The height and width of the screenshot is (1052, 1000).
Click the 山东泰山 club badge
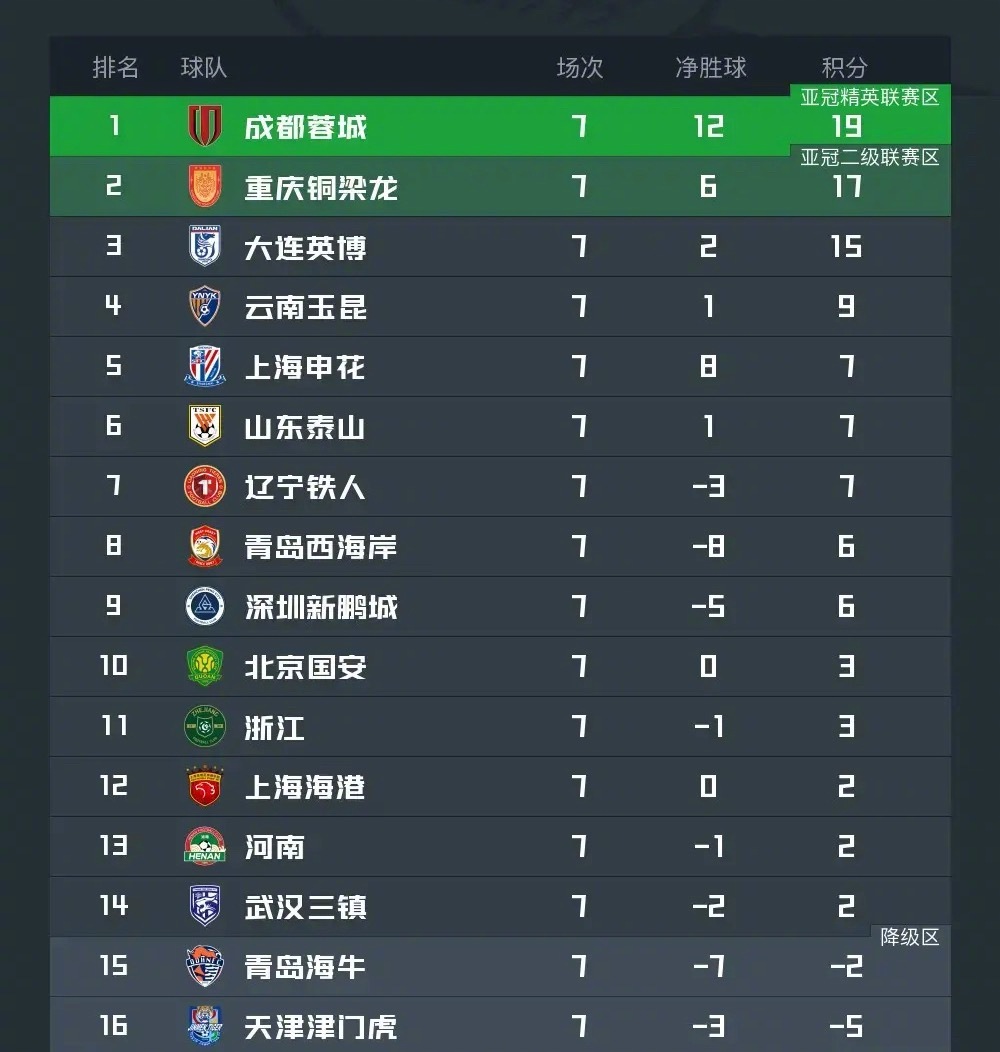pyautogui.click(x=203, y=427)
